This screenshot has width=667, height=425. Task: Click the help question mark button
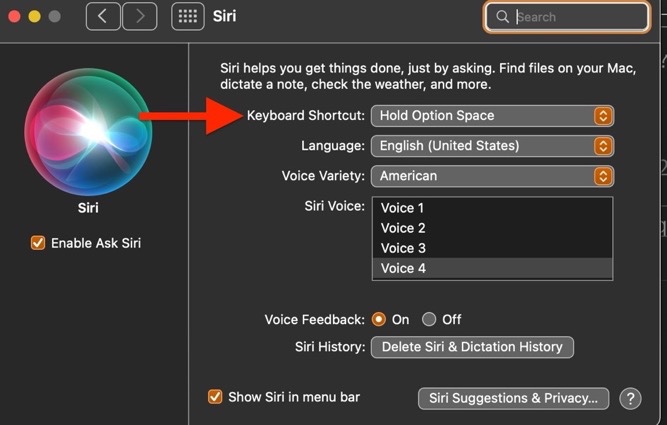click(x=630, y=399)
